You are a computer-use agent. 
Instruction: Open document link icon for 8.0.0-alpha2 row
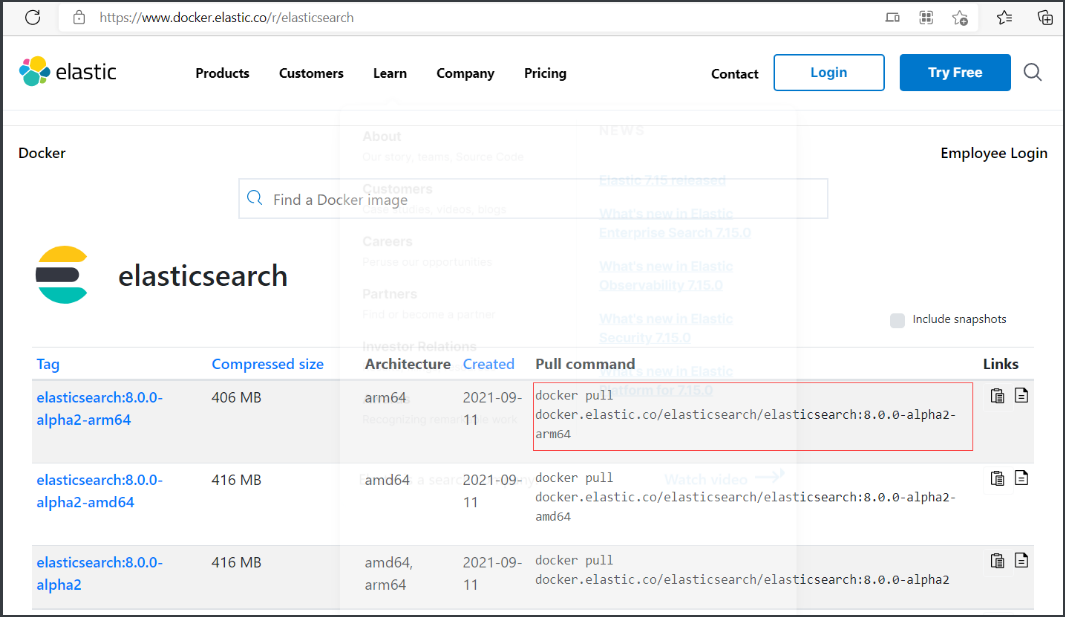(x=1022, y=560)
